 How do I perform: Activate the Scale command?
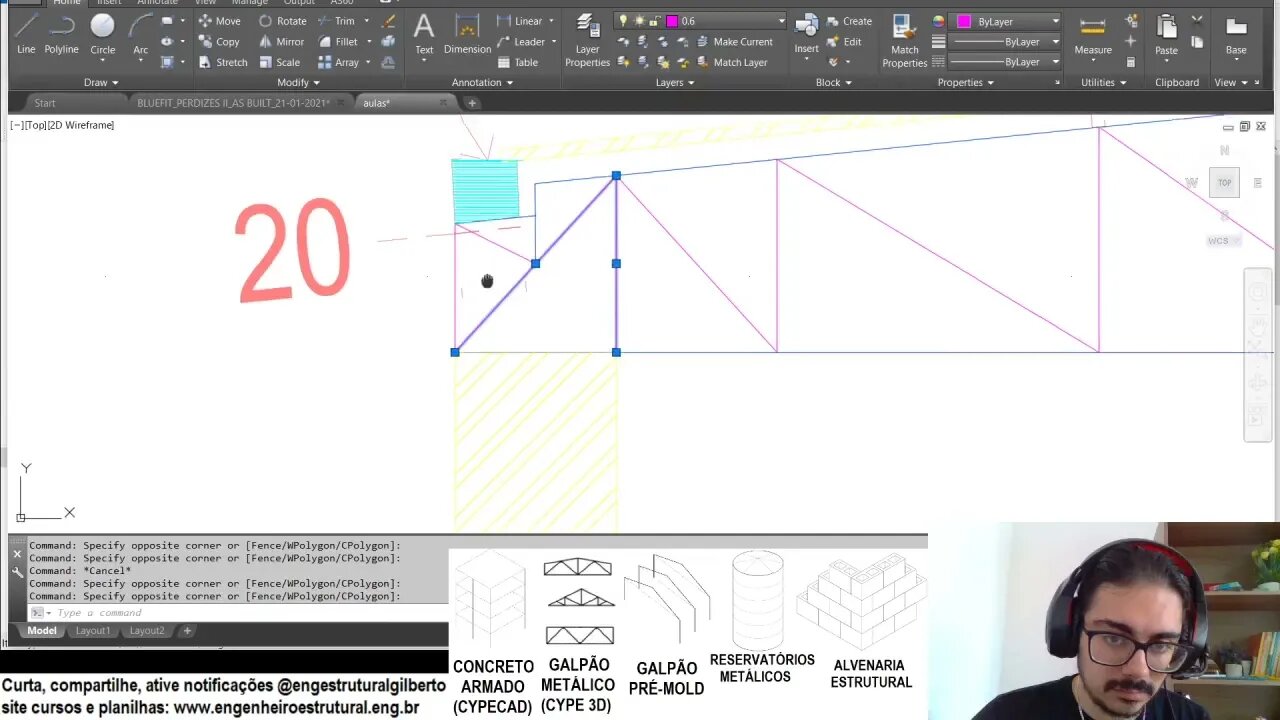point(279,62)
